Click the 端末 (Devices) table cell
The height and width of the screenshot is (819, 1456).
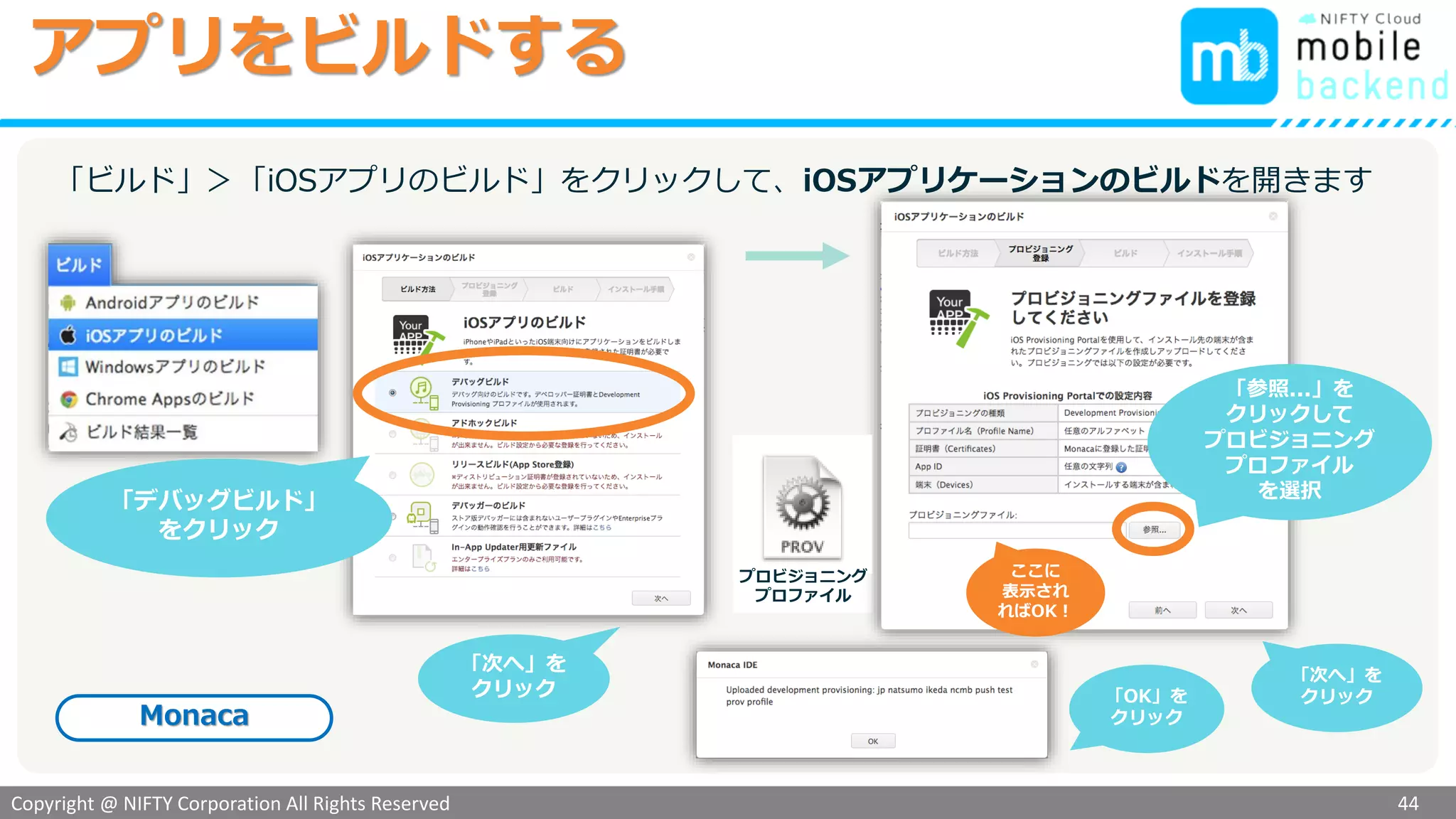[983, 485]
